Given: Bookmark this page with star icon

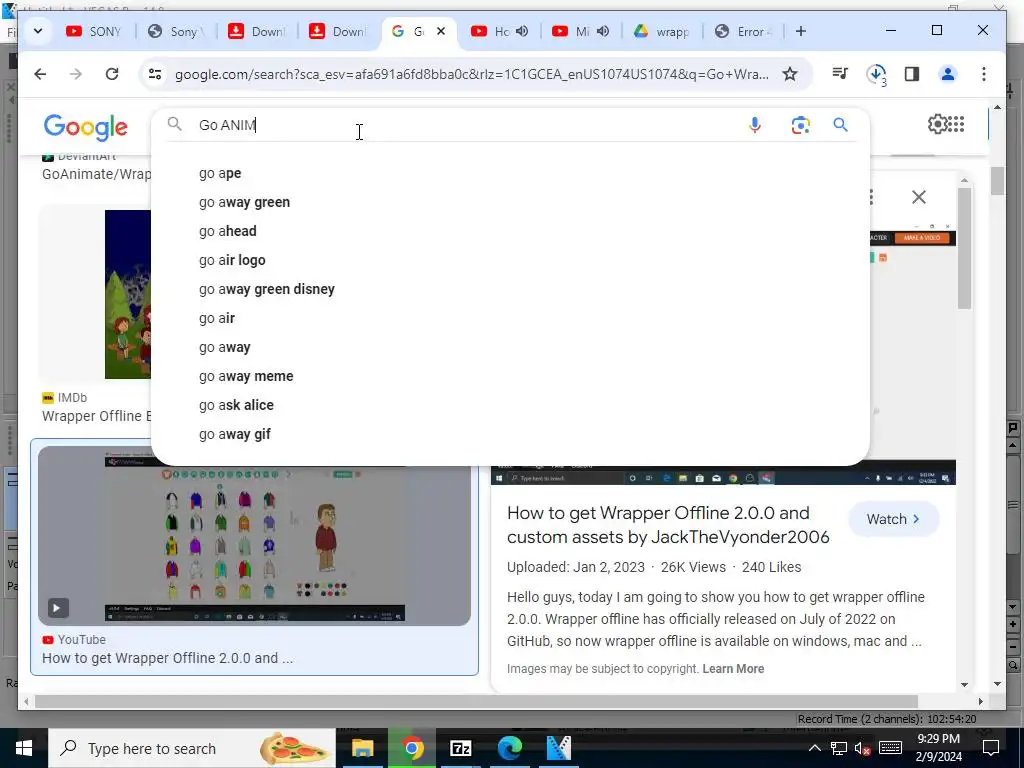Looking at the screenshot, I should coord(790,74).
